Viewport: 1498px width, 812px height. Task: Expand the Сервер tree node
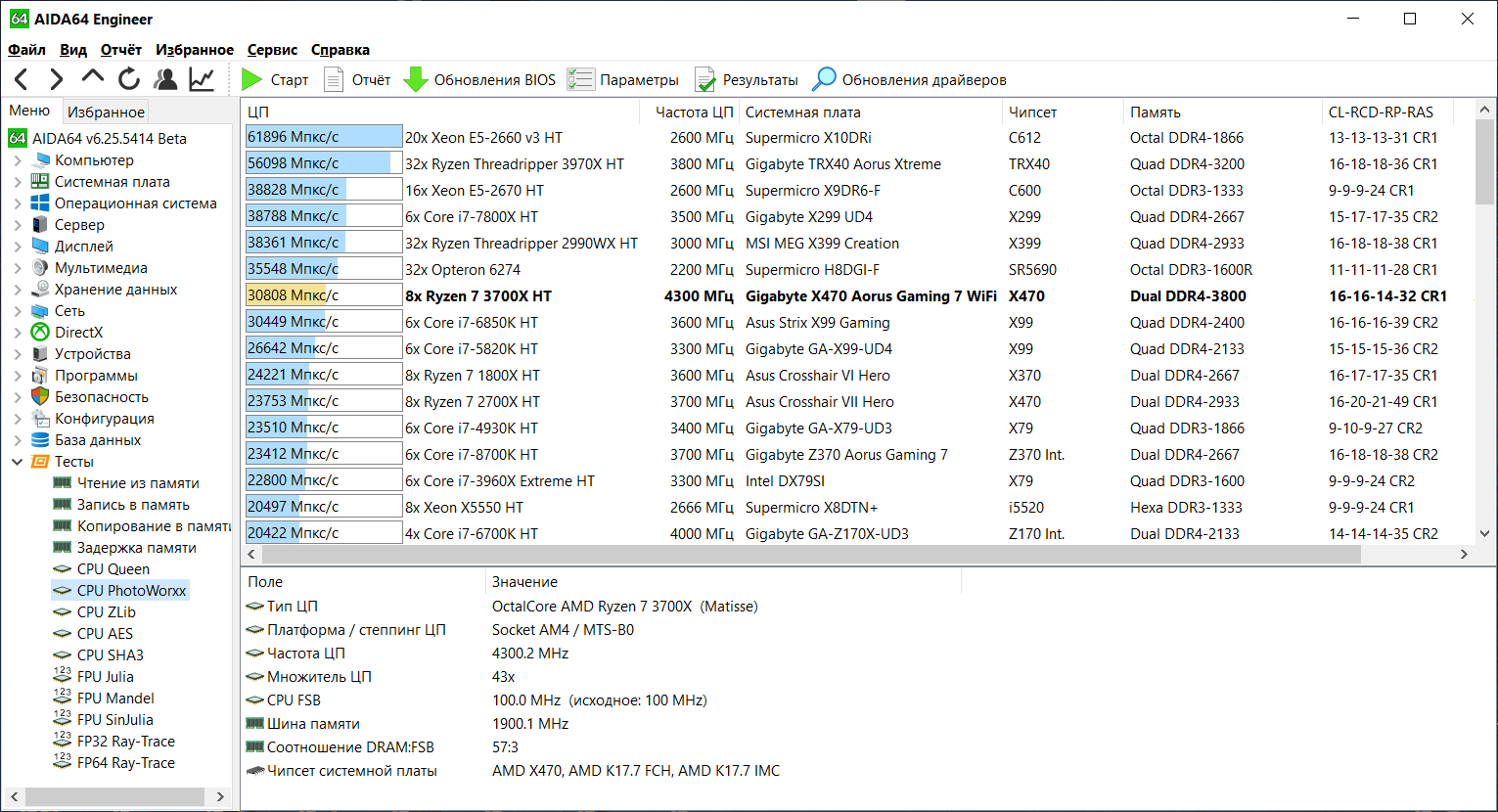(x=18, y=225)
